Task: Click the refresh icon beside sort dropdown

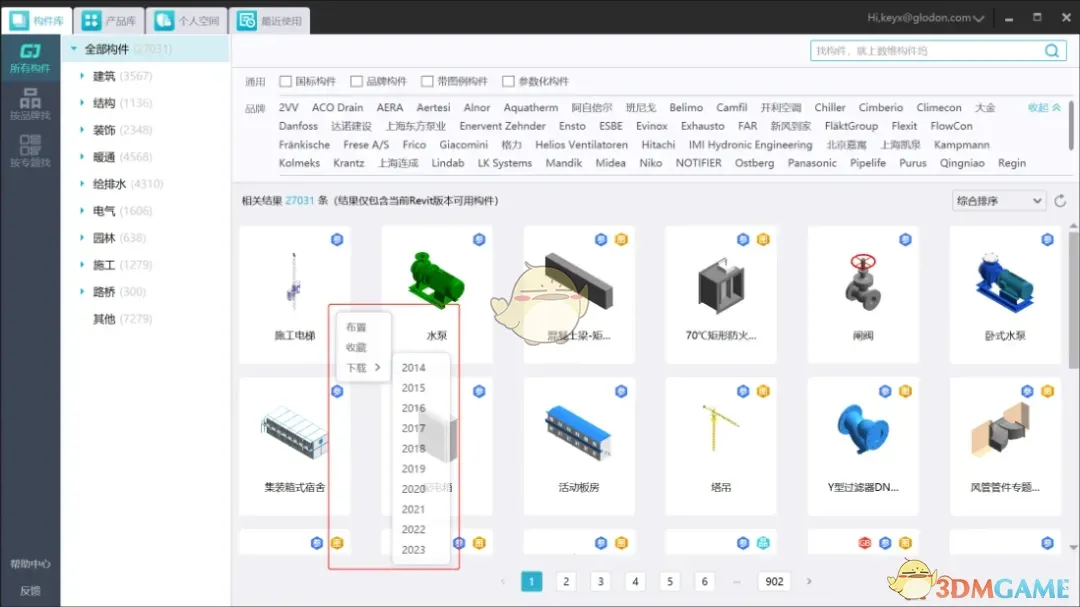Action: click(x=1061, y=201)
